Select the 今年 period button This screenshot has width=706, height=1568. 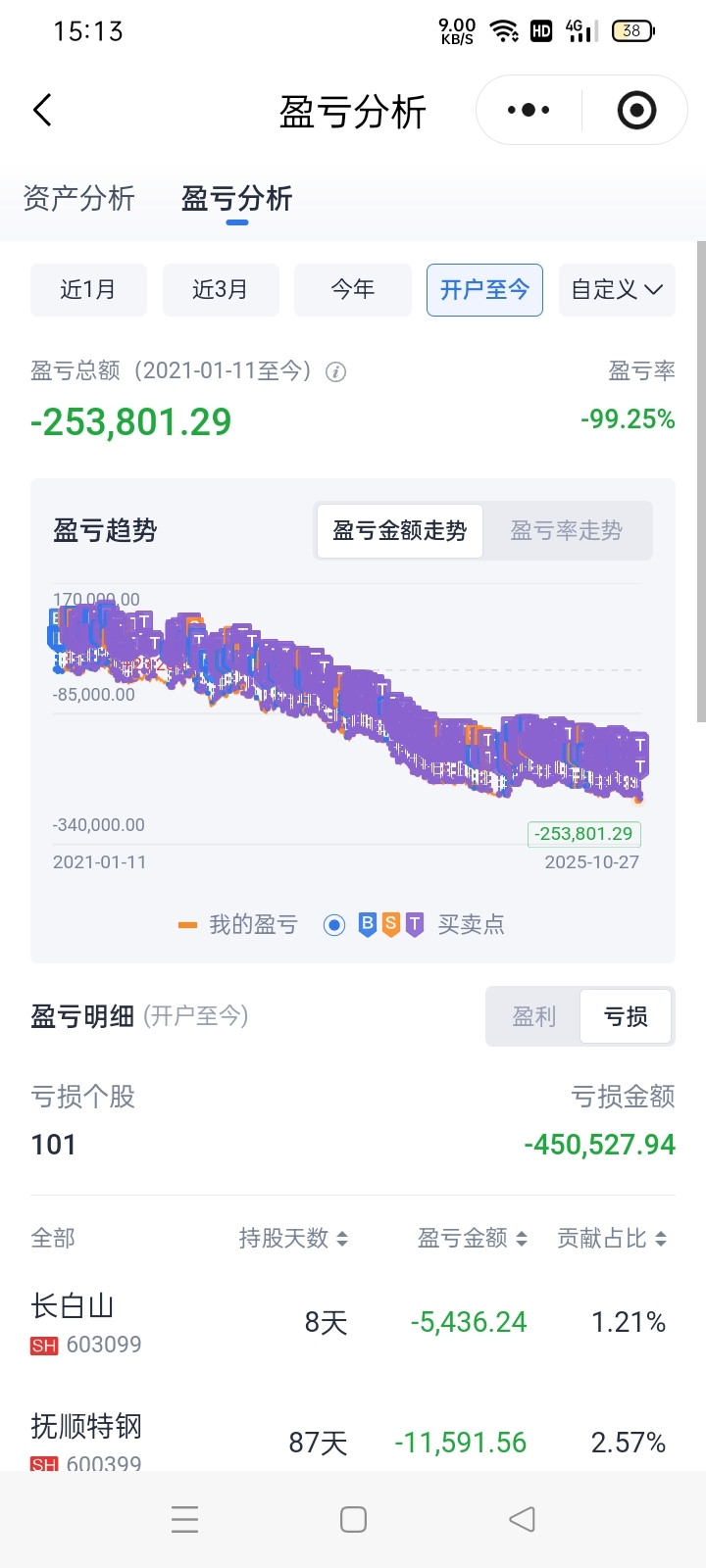click(352, 289)
